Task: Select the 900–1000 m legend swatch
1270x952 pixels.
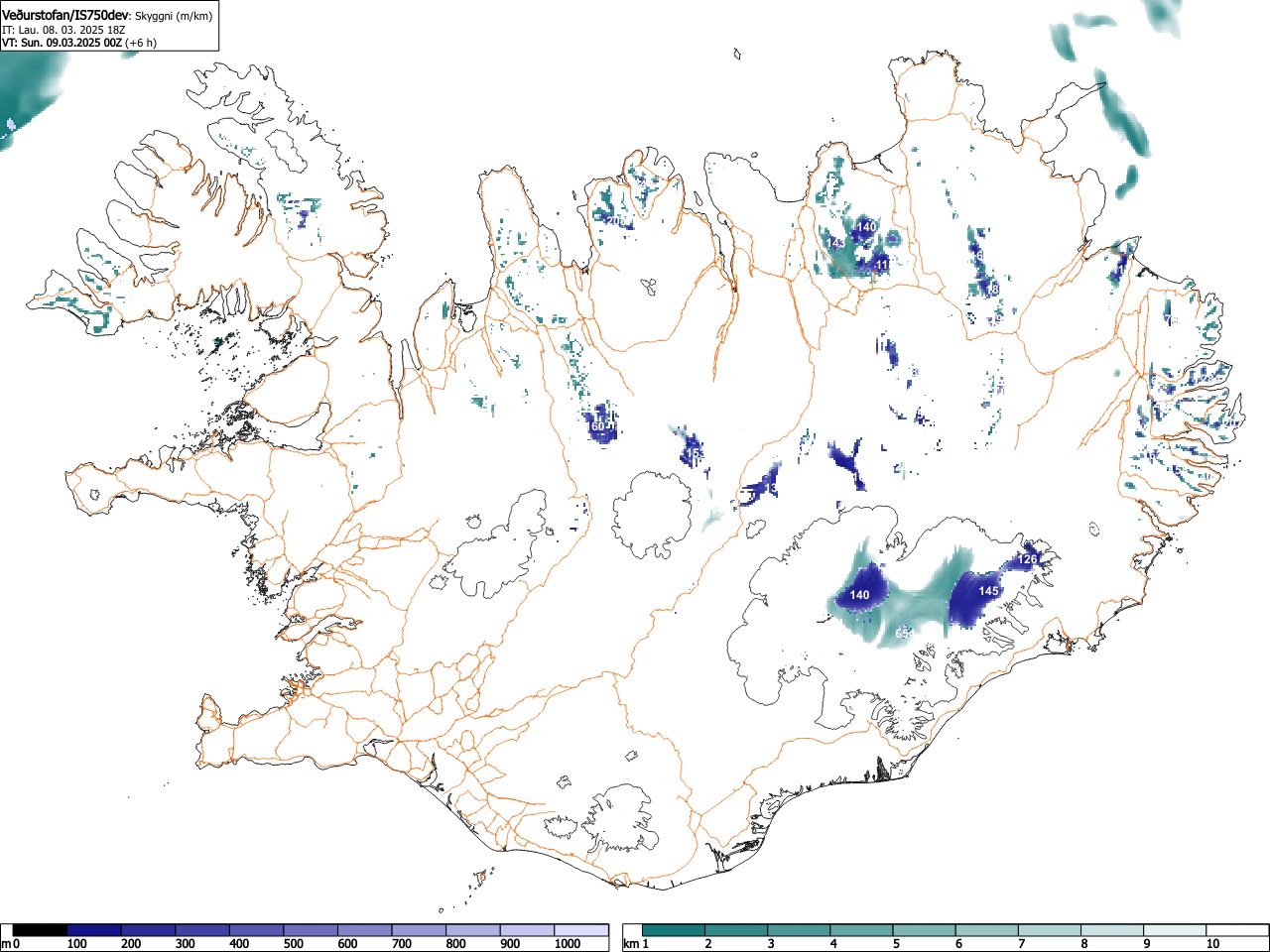Action: coord(528,930)
